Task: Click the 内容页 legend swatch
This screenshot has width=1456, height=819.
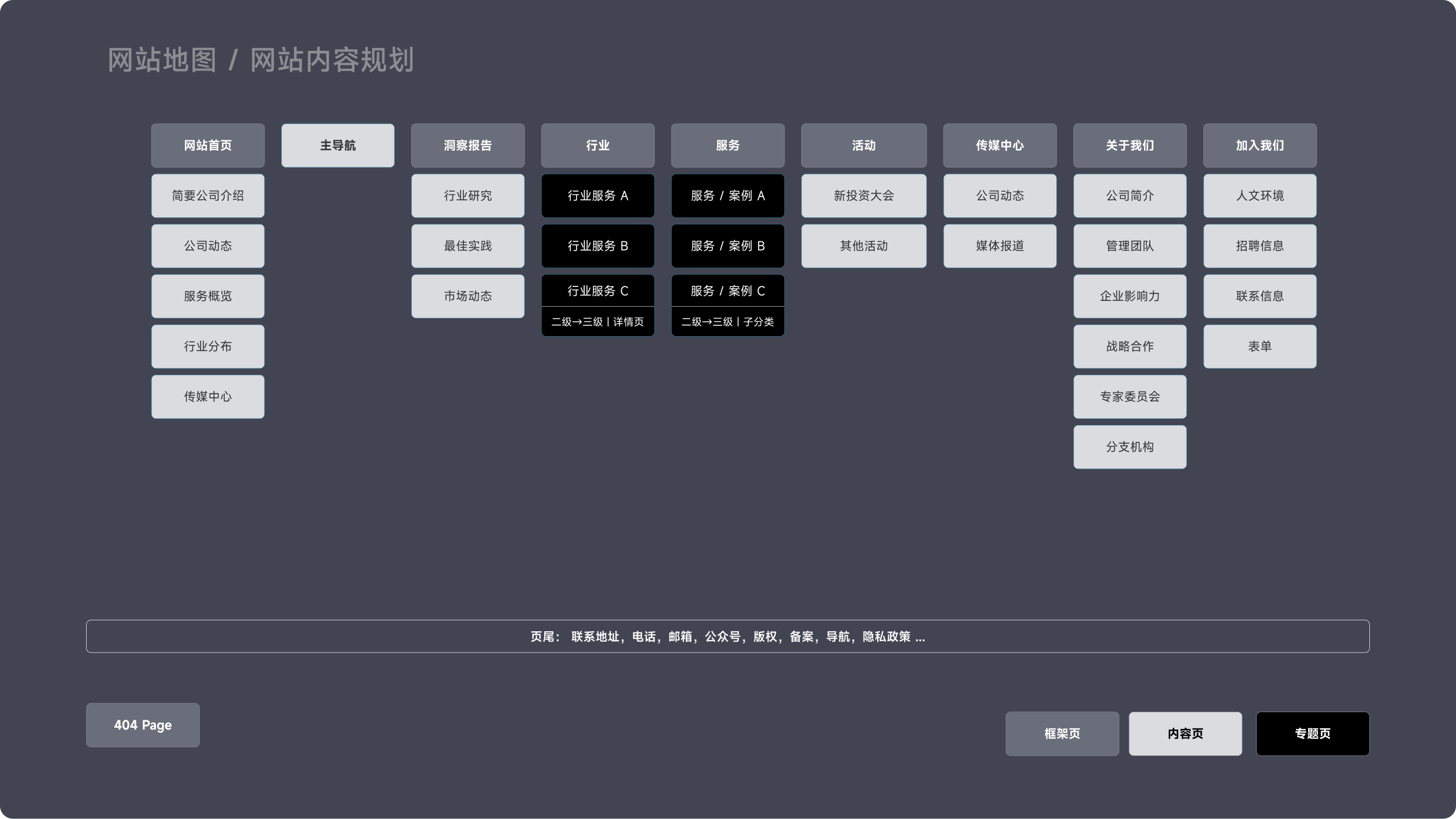Action: pyautogui.click(x=1185, y=734)
